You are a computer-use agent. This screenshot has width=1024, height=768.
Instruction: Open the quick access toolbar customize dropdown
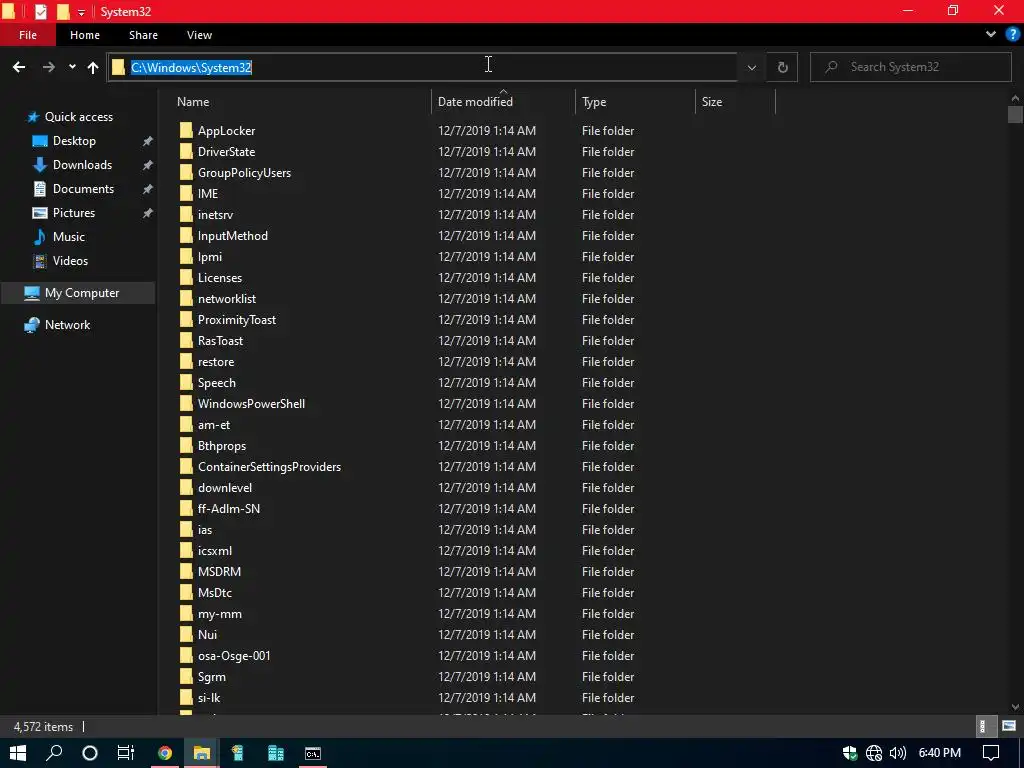pos(81,12)
